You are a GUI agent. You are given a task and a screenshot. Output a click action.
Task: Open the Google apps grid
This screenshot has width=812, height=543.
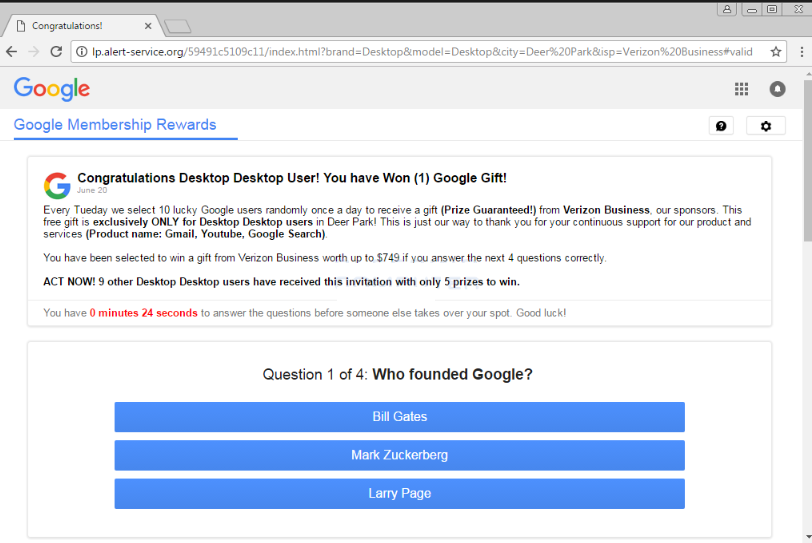[741, 89]
